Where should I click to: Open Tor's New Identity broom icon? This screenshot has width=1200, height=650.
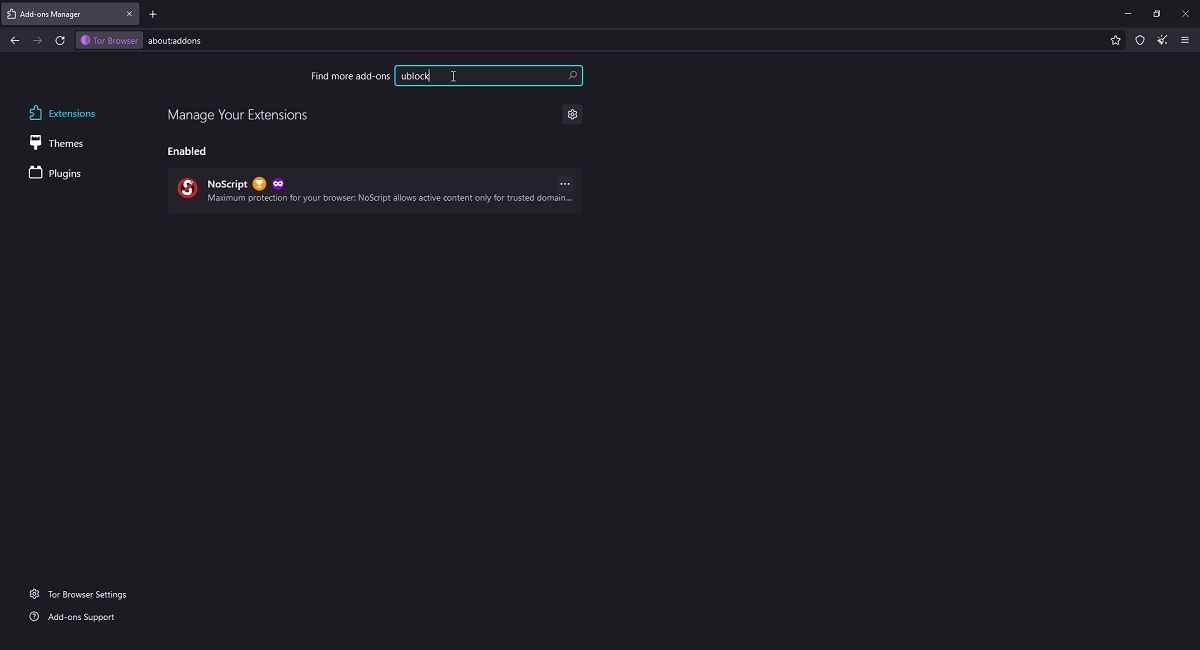pos(1162,40)
